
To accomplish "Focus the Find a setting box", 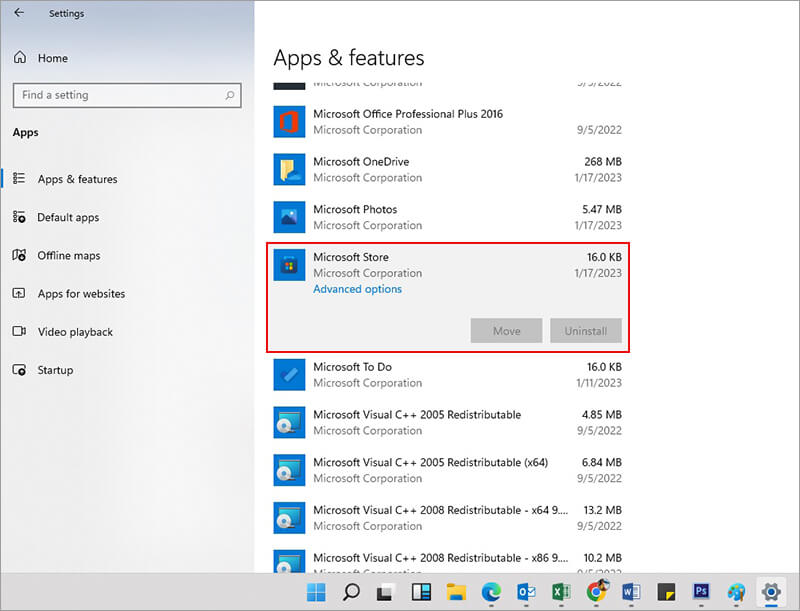I will (127, 95).
